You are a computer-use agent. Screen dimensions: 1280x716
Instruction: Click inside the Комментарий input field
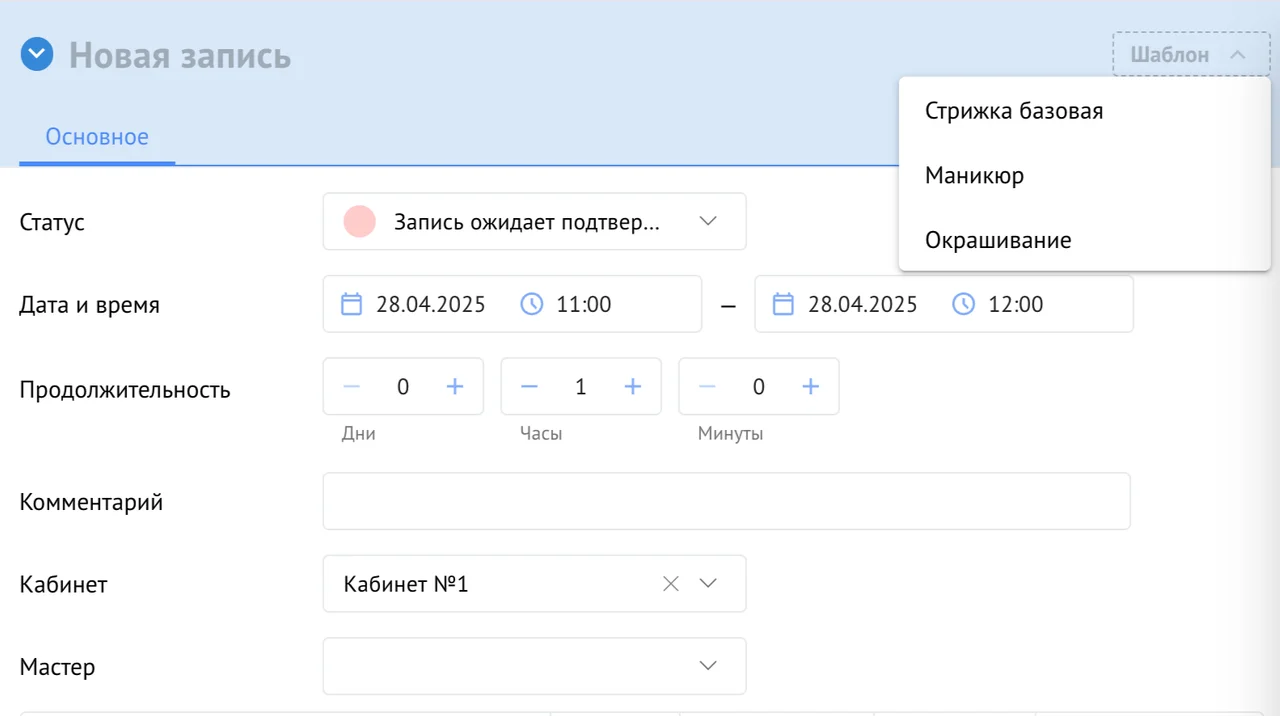pos(727,501)
